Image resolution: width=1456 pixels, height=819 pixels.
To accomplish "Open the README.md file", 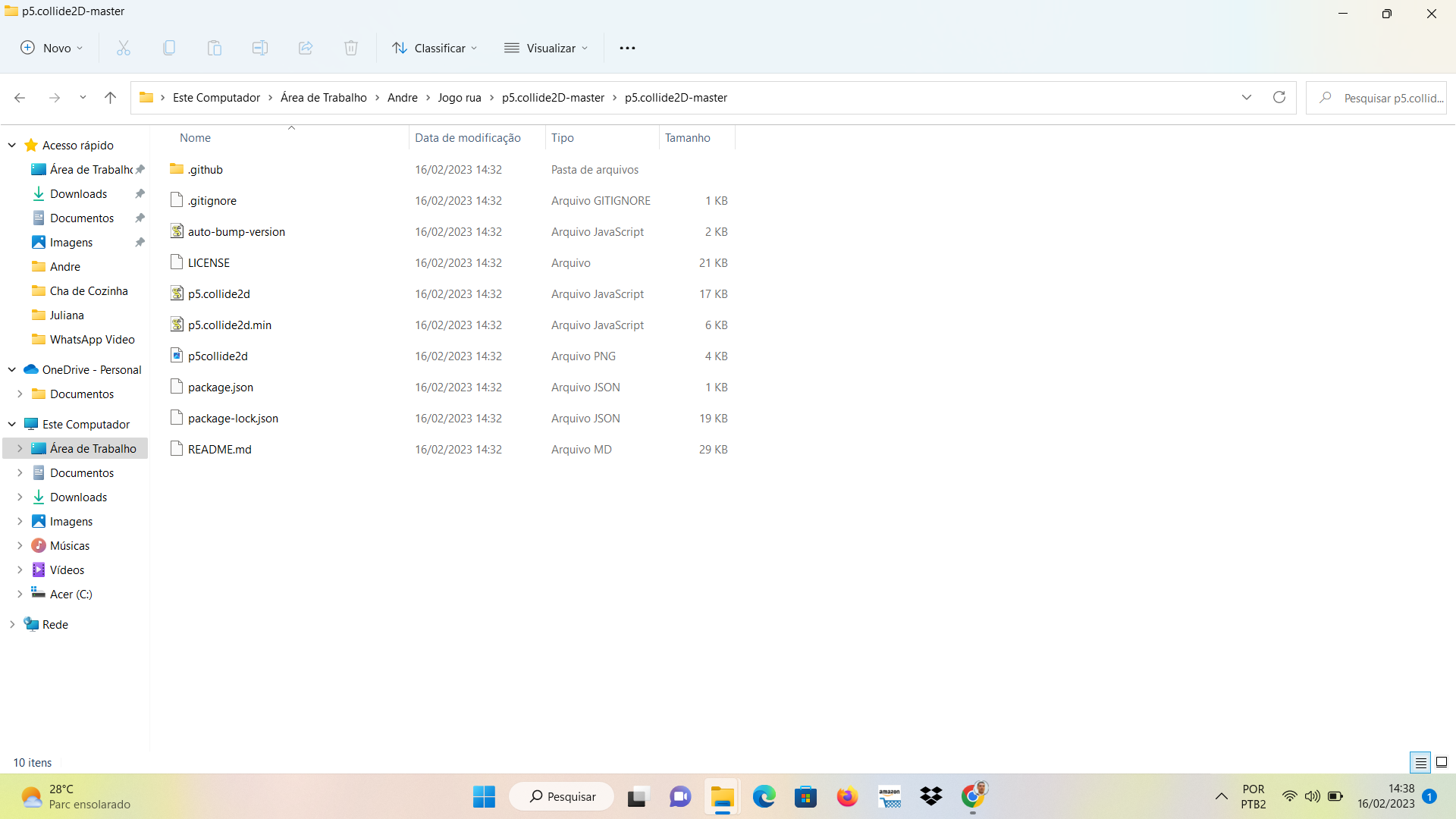I will tap(219, 448).
